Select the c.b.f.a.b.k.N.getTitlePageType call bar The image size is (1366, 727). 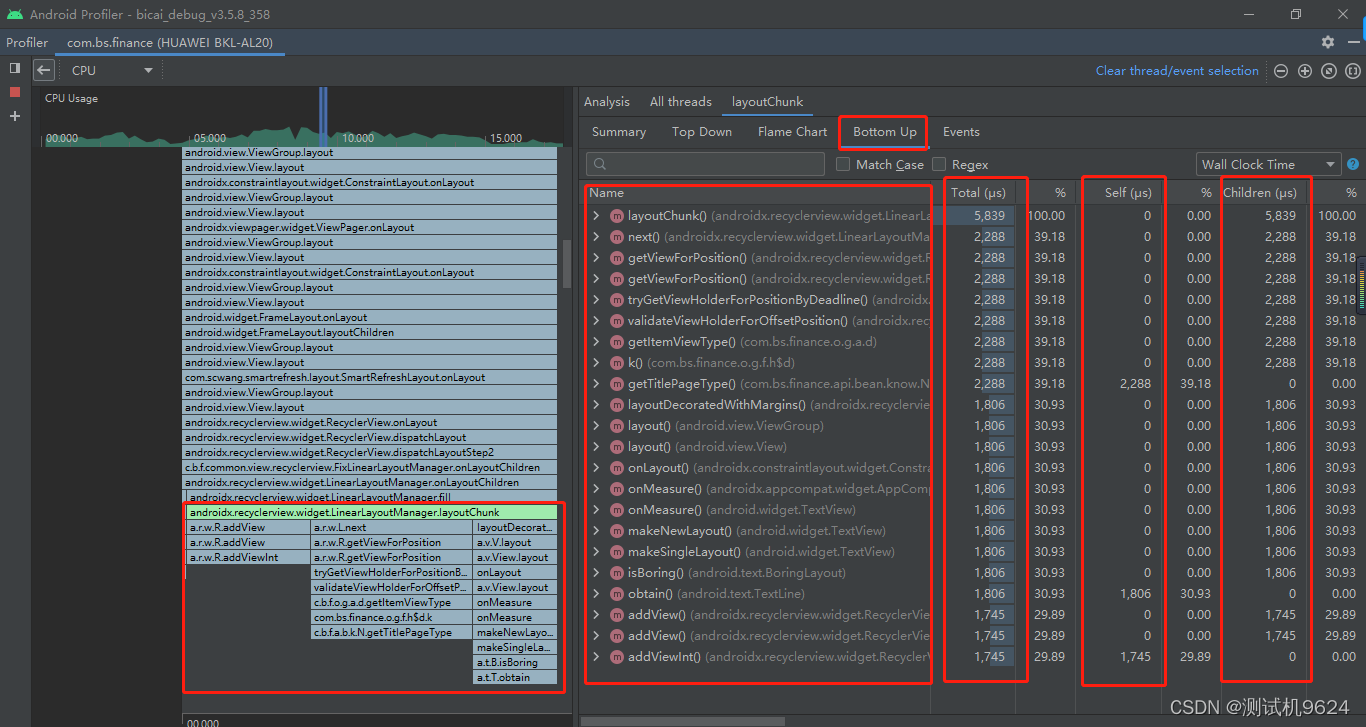tap(391, 632)
